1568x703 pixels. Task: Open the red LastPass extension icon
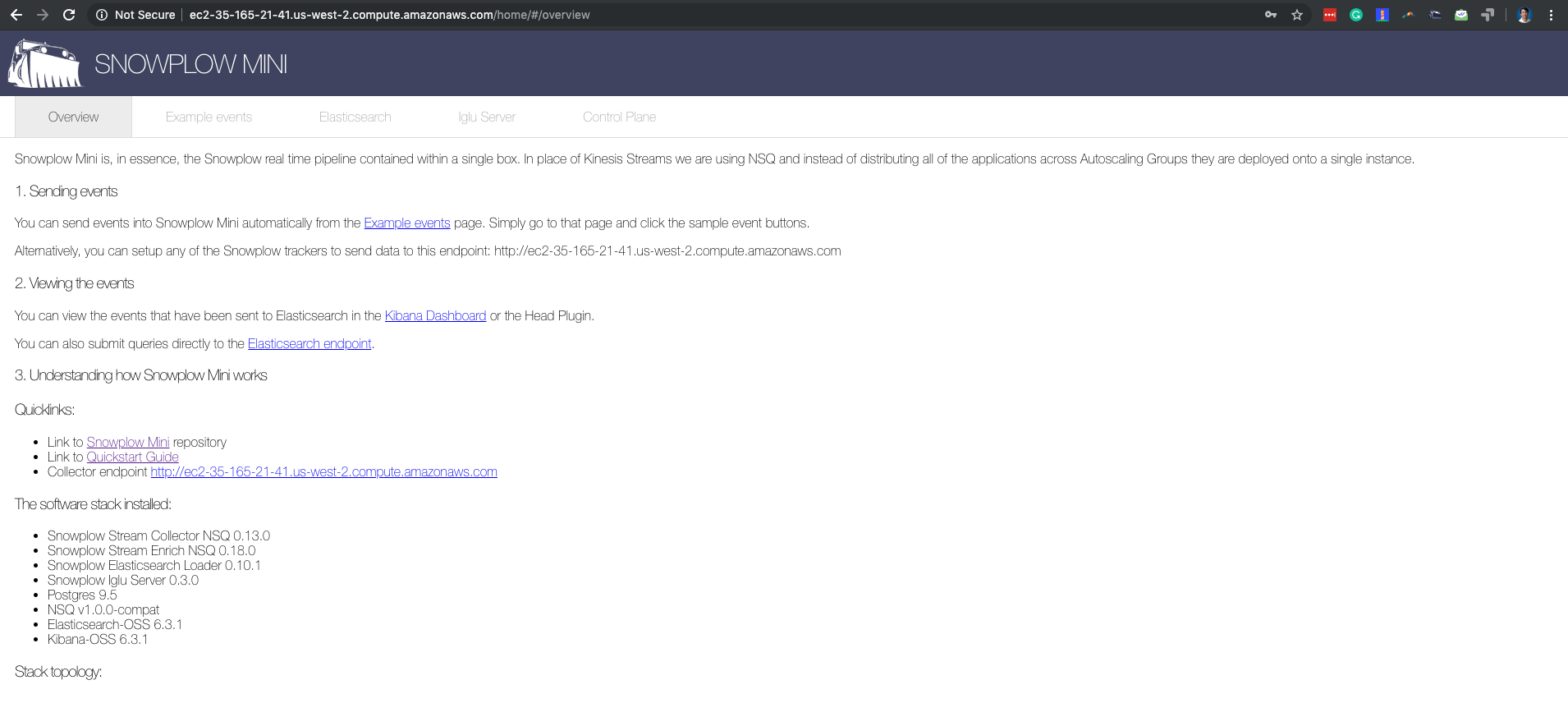coord(1330,15)
